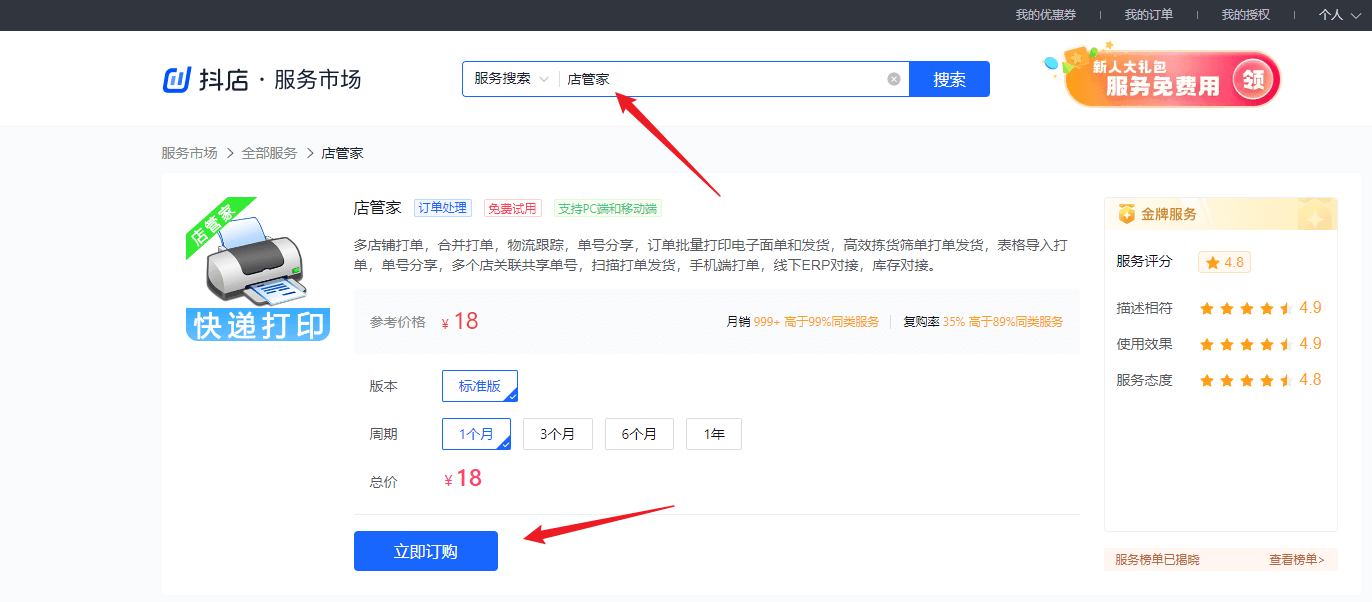Click the 服务评分 4.8 star badge
The height and width of the screenshot is (602, 1372).
1224,262
